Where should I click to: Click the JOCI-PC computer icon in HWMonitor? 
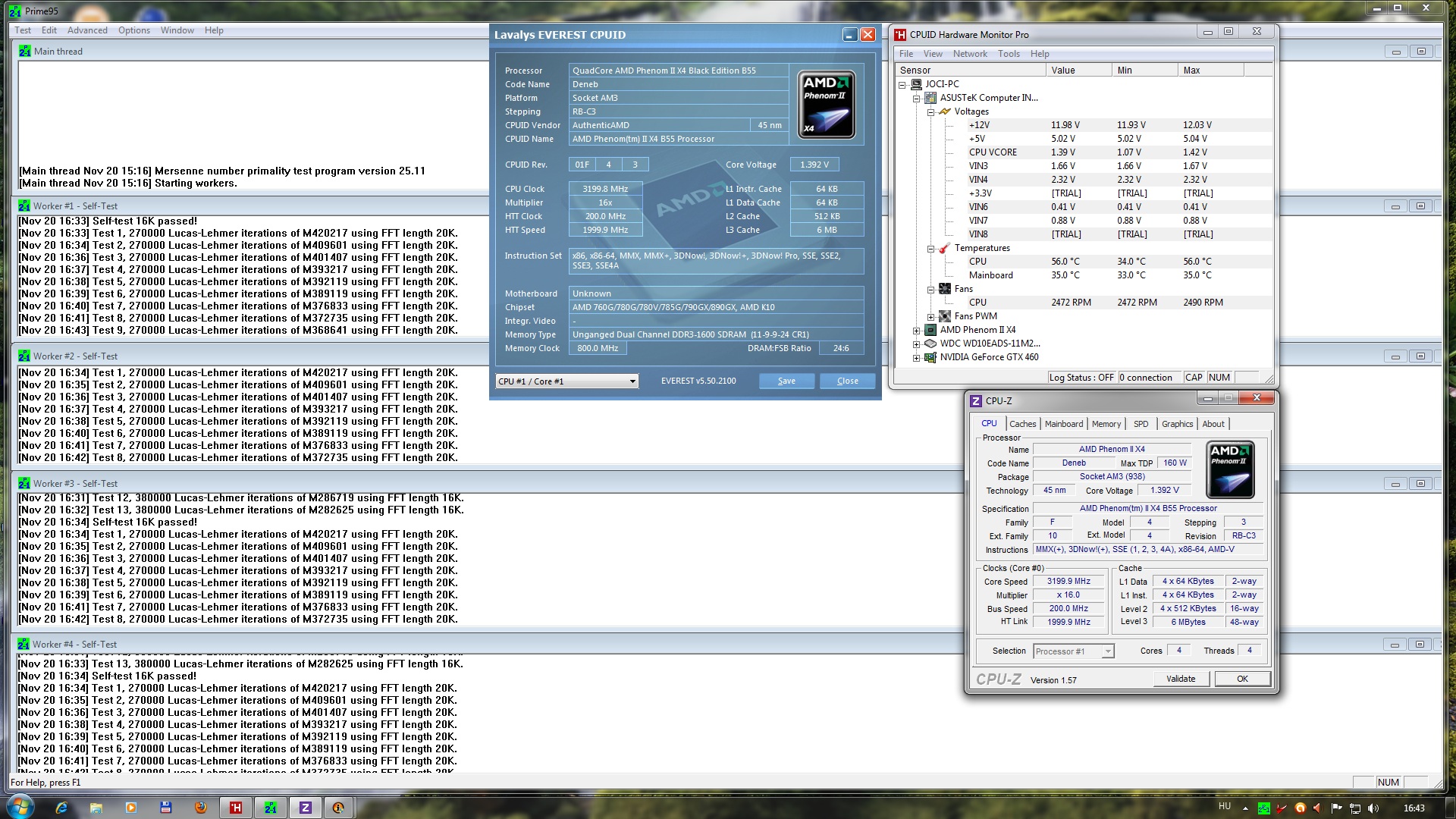pos(916,84)
